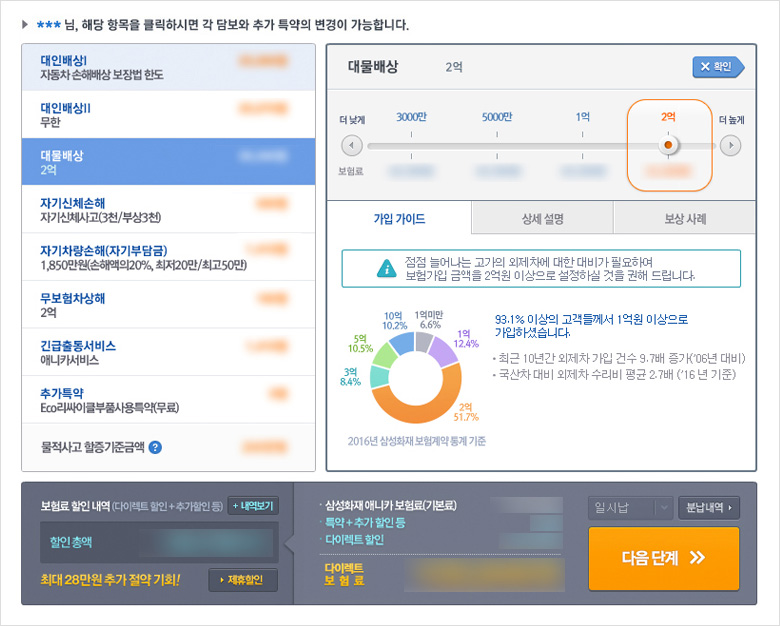780x626 pixels.
Task: Open the 일시납 payment method dropdown
Action: point(630,508)
